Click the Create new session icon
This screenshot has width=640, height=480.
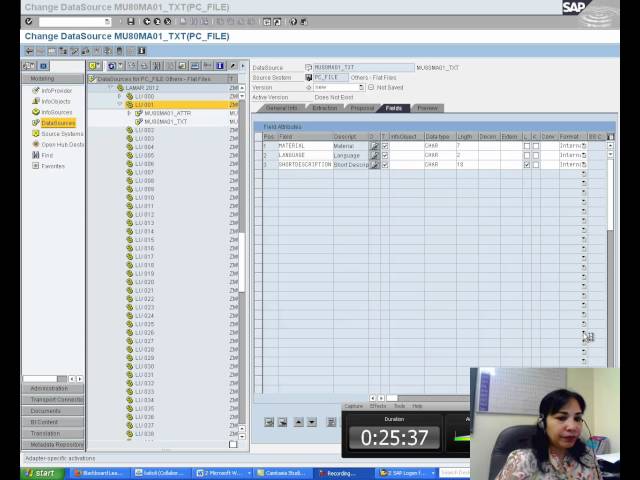(x=267, y=22)
